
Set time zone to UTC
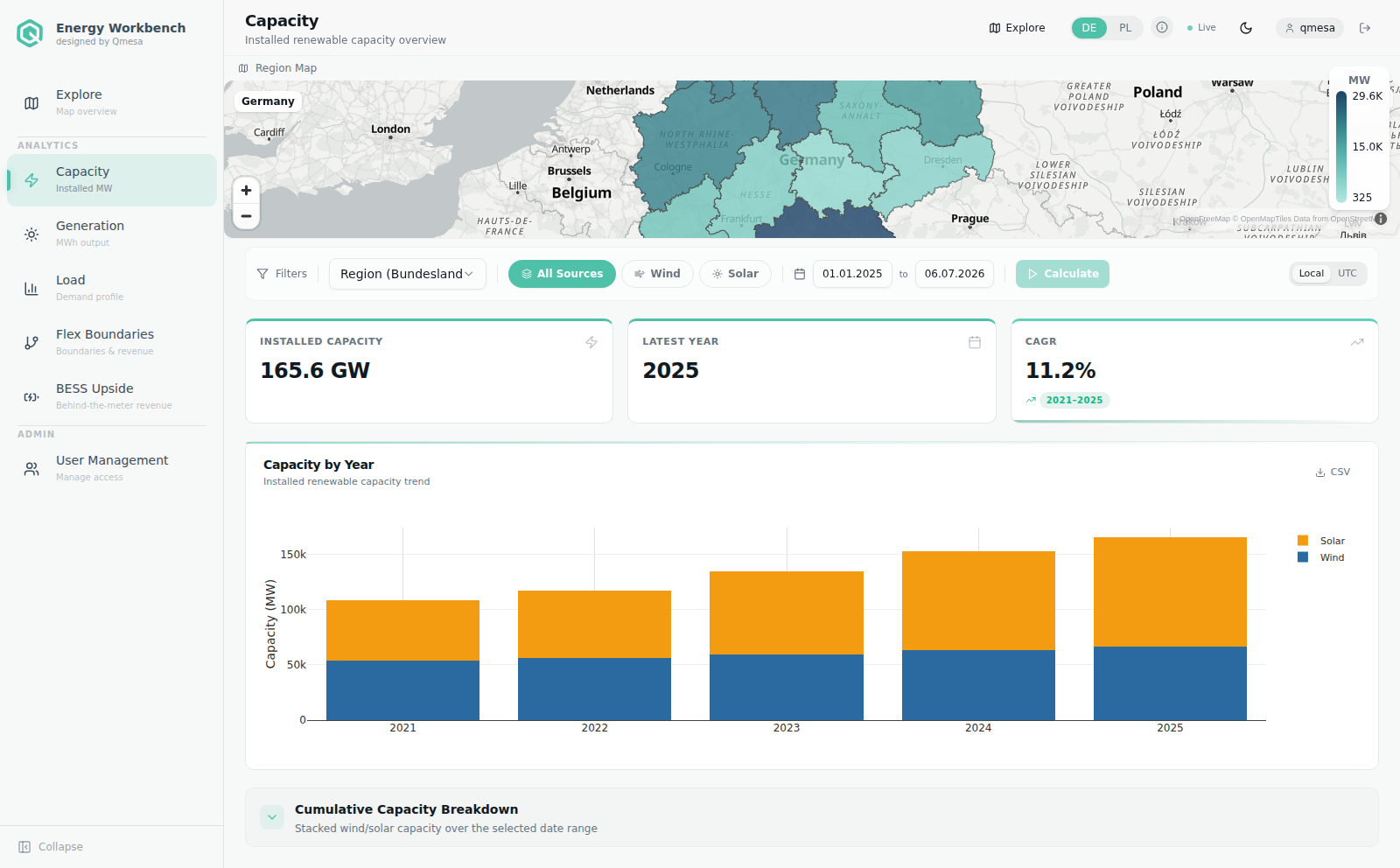click(1347, 274)
